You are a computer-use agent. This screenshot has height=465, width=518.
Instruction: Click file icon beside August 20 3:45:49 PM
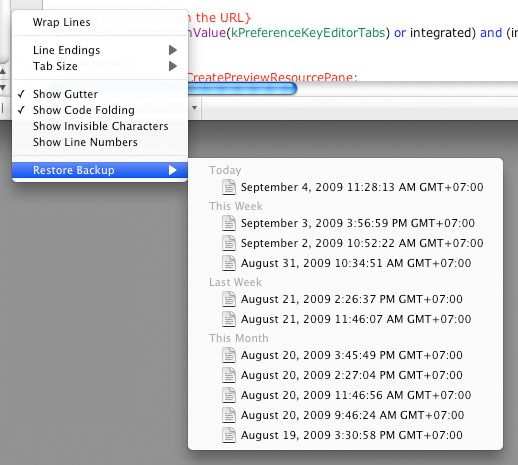229,355
